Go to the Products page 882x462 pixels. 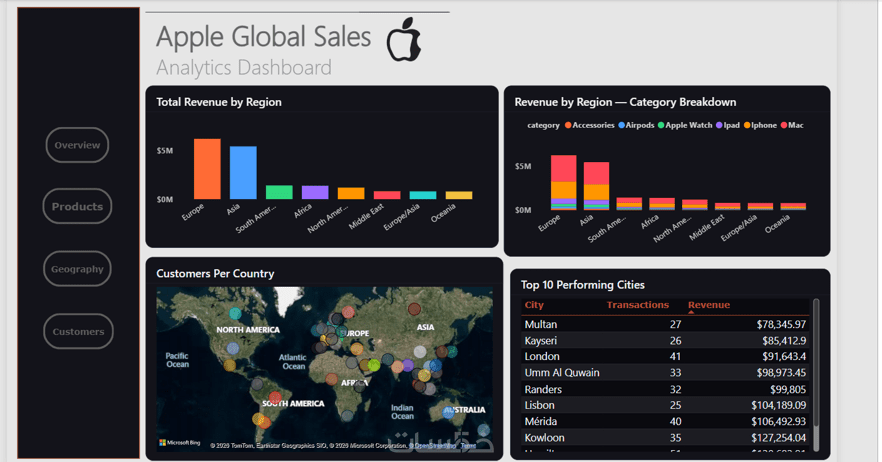[77, 207]
